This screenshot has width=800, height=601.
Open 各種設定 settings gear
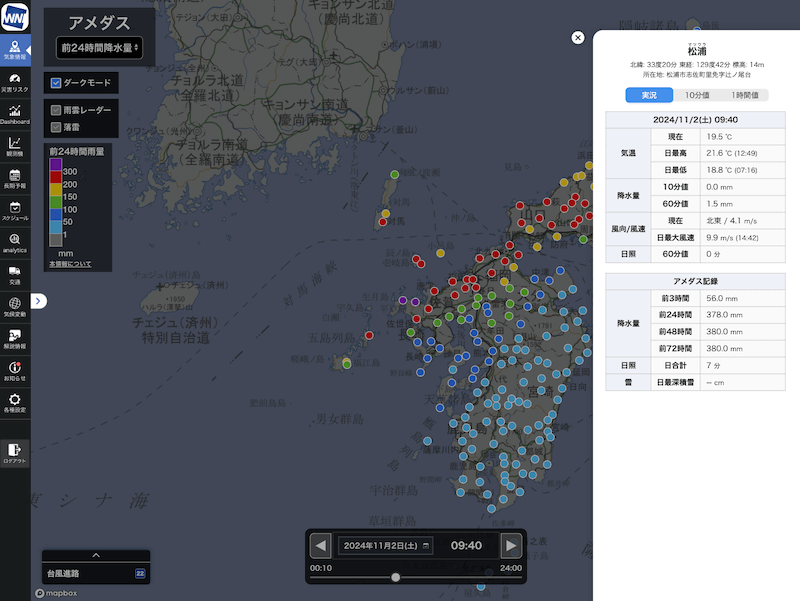pyautogui.click(x=15, y=403)
